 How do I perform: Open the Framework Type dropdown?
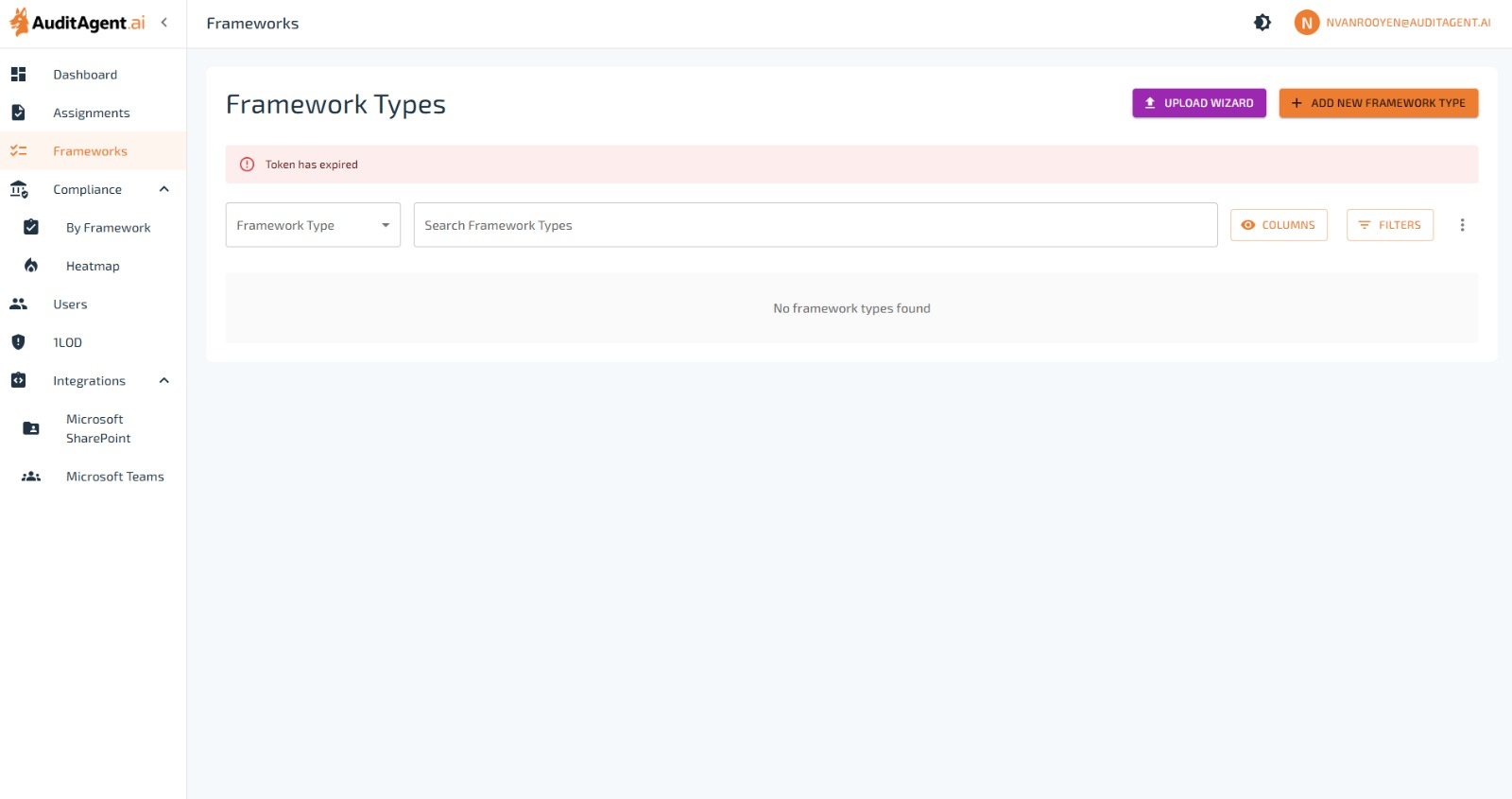[313, 225]
